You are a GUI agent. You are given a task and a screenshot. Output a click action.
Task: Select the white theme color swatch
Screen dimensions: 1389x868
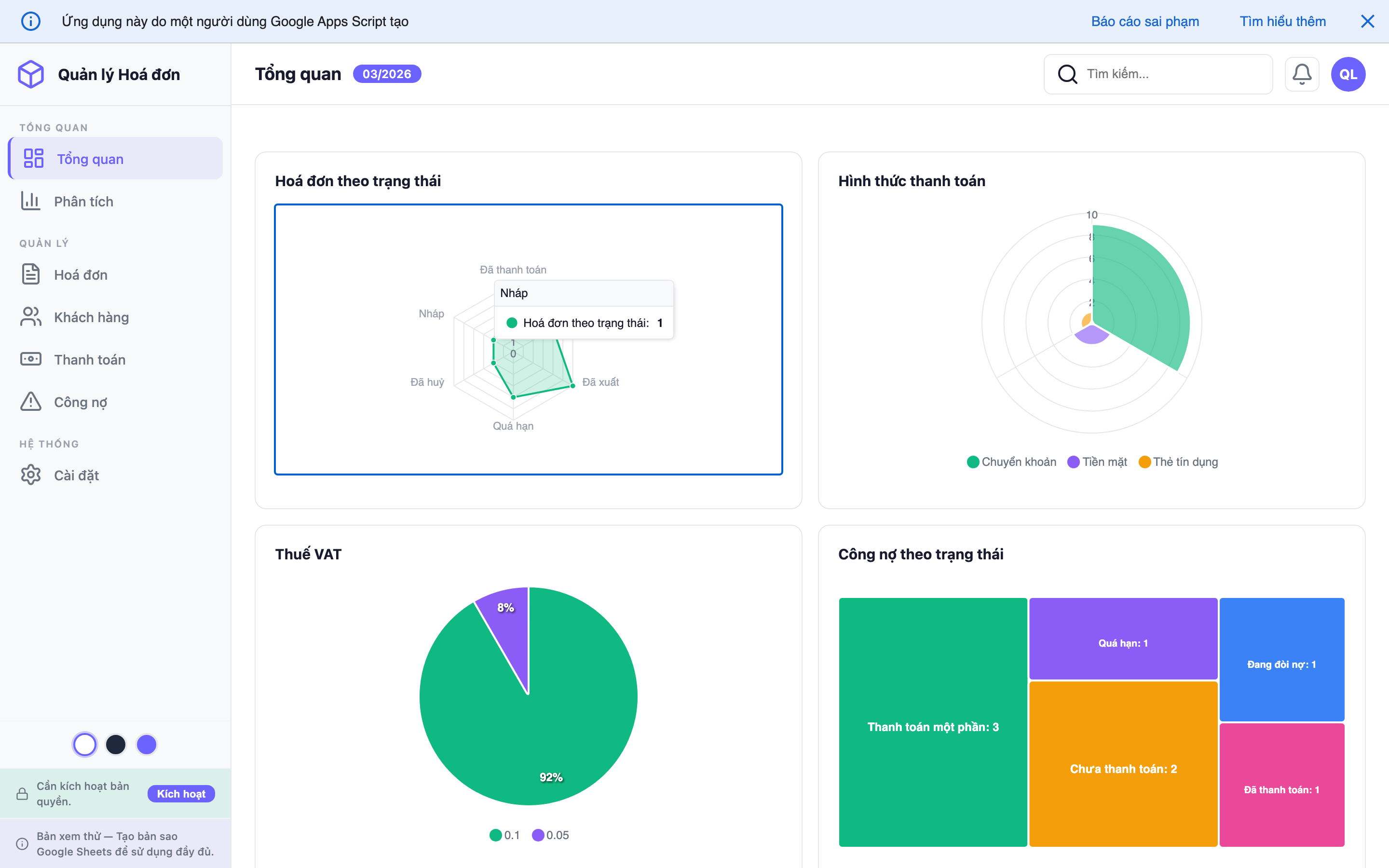(x=85, y=745)
